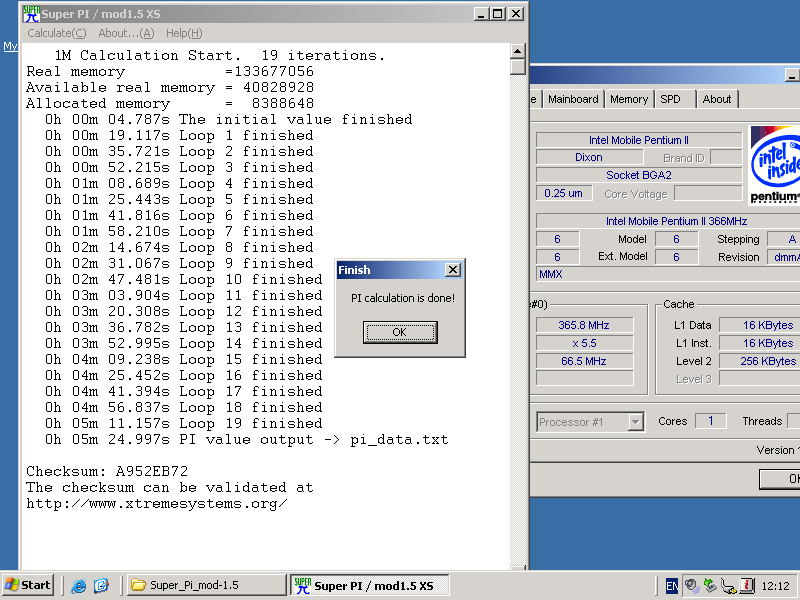This screenshot has width=800, height=600.
Task: Click the Safely Remove Hardware tray icon
Action: click(710, 585)
